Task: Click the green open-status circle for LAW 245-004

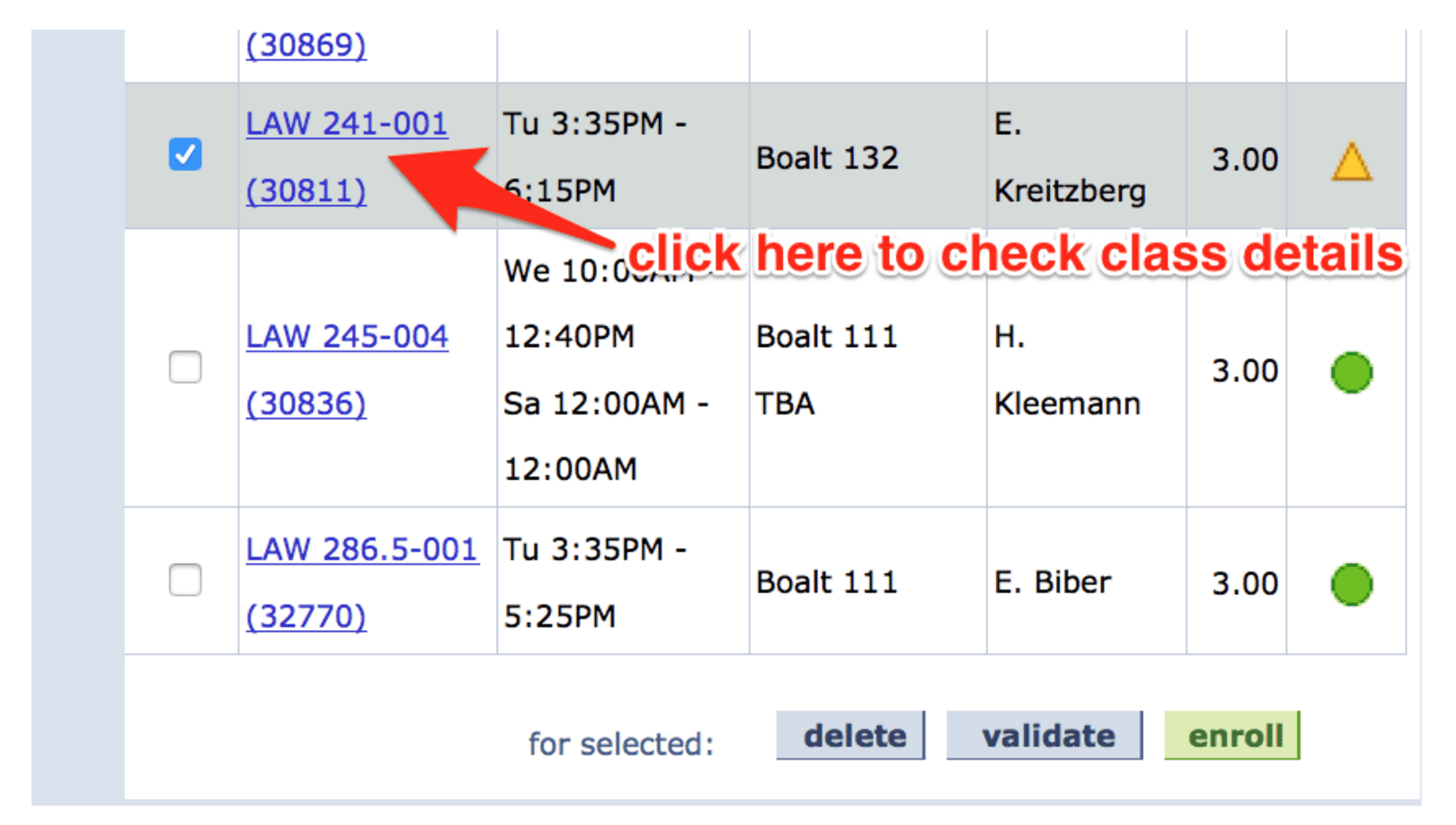Action: [x=1351, y=373]
